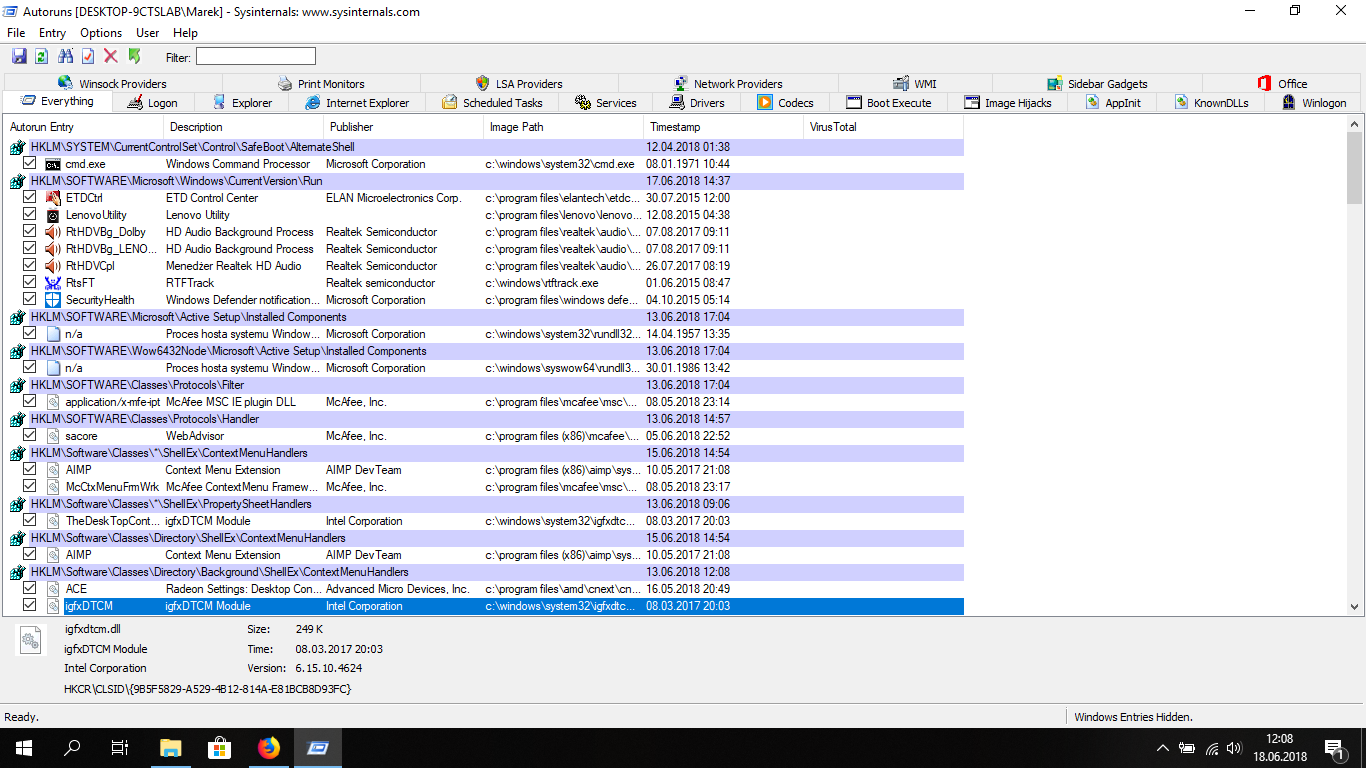Switch to the WMI tab
This screenshot has width=1366, height=768.
(x=914, y=83)
